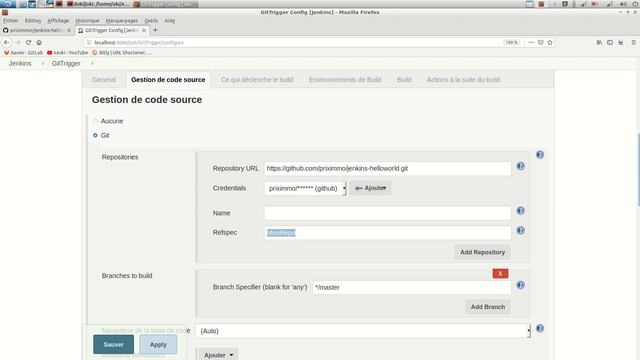The width and height of the screenshot is (640, 360).
Task: Go back with the browser back arrow
Action: [7, 42]
